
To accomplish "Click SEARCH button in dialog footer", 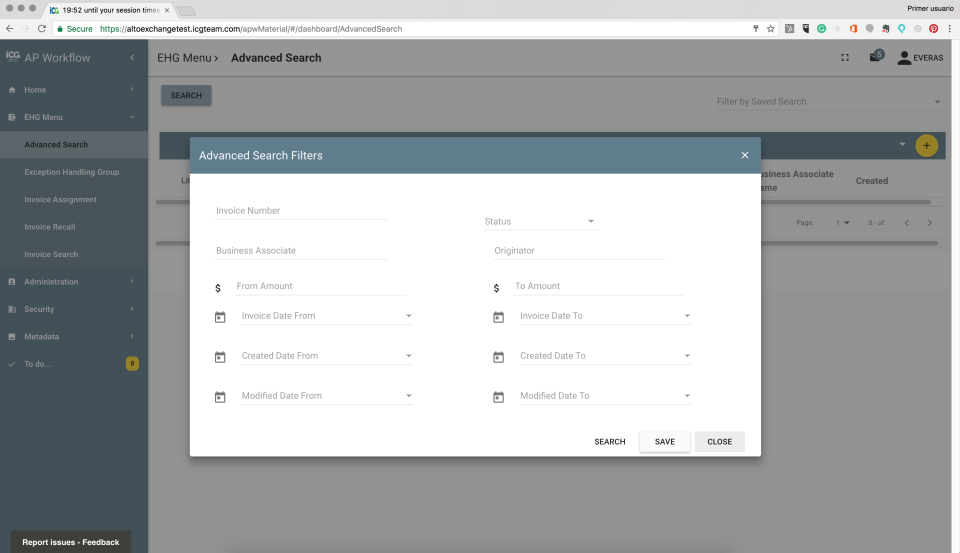I will tap(610, 442).
